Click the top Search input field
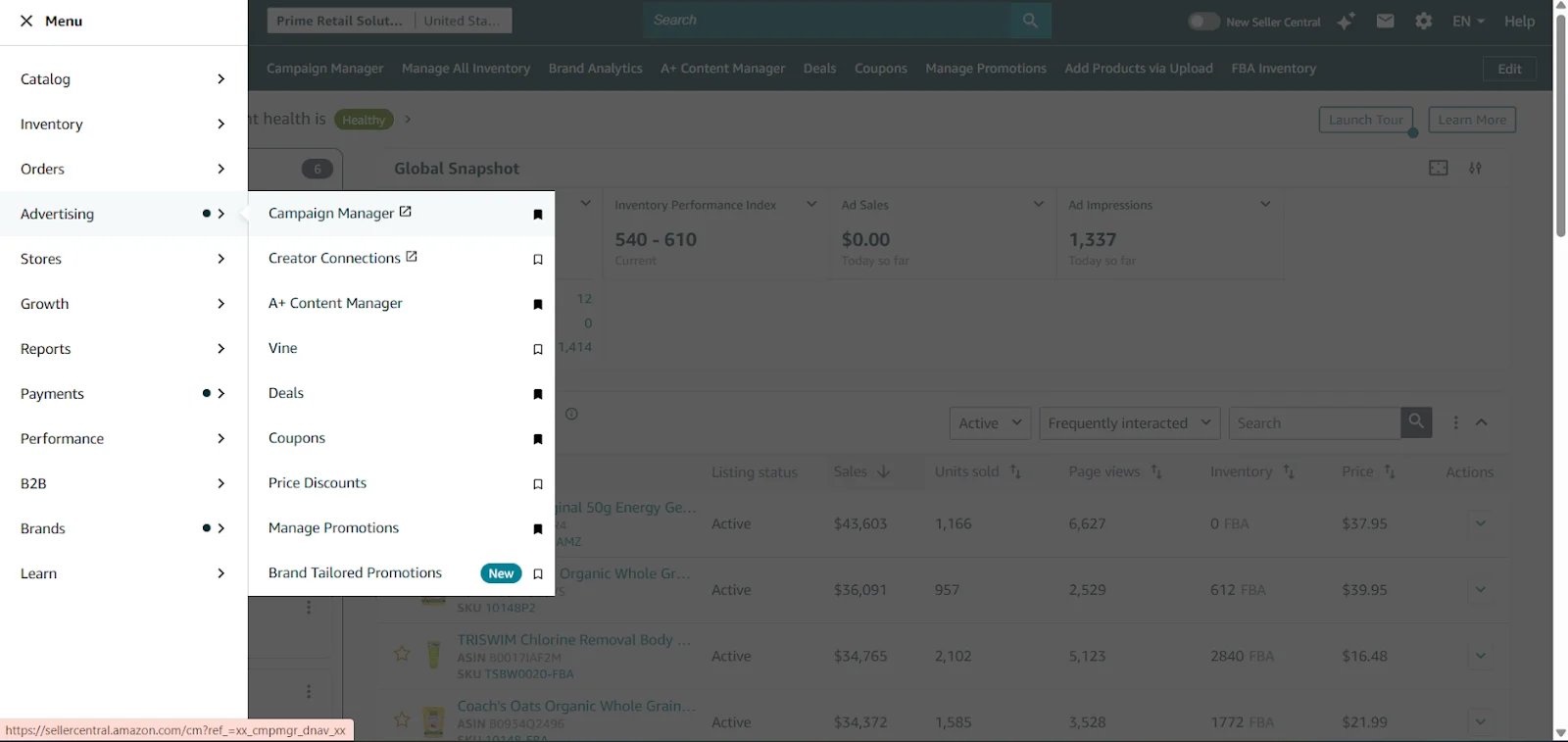 tap(826, 21)
